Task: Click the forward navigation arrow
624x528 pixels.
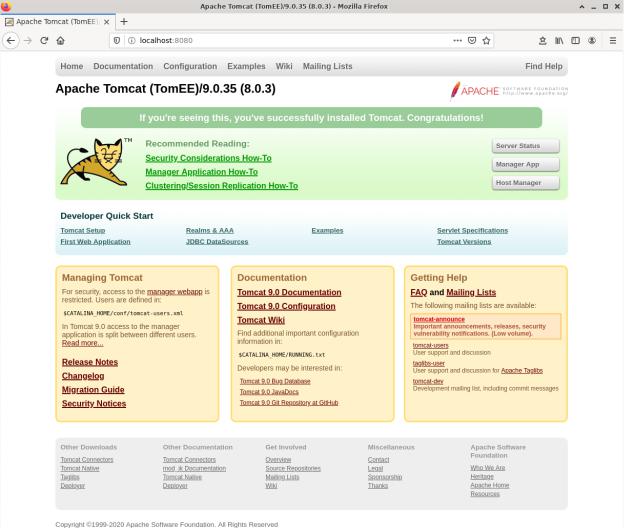Action: click(27, 41)
